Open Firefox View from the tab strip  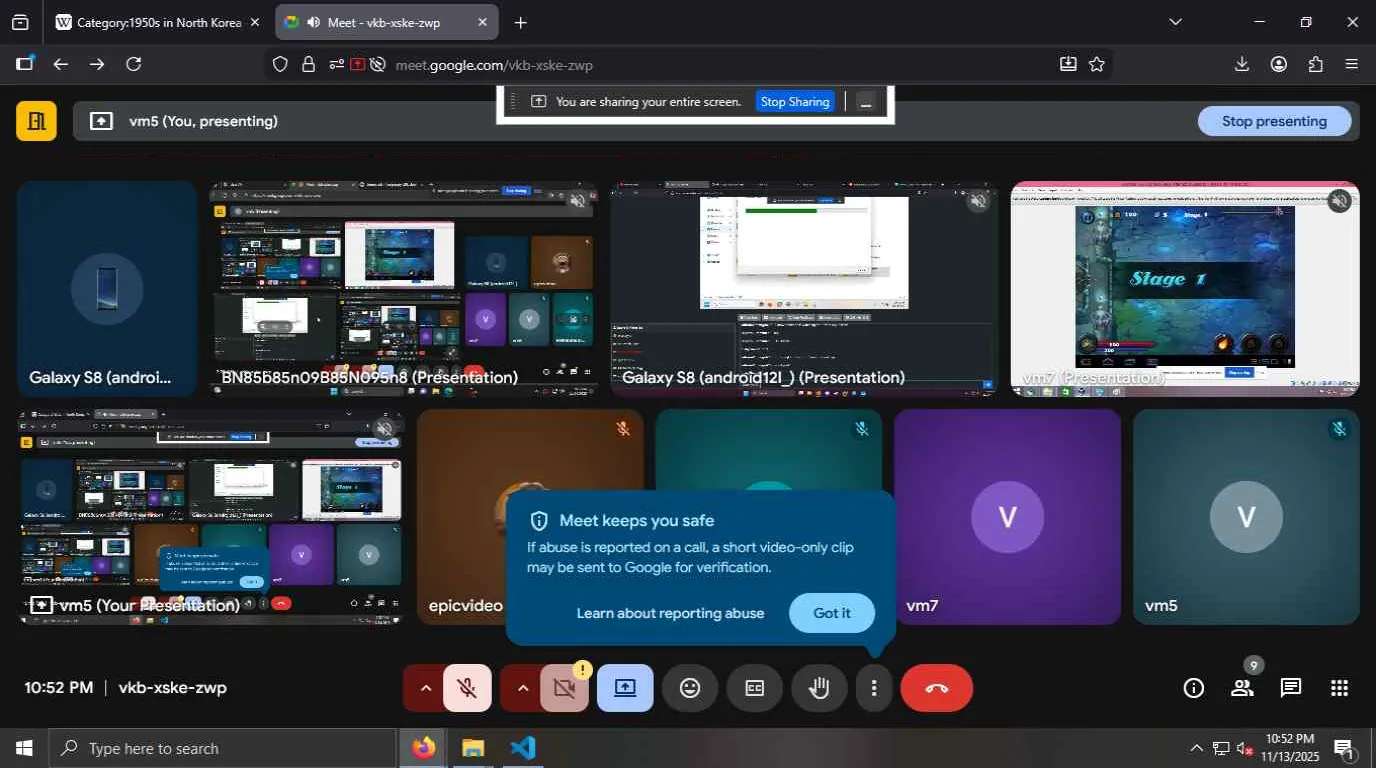20,22
